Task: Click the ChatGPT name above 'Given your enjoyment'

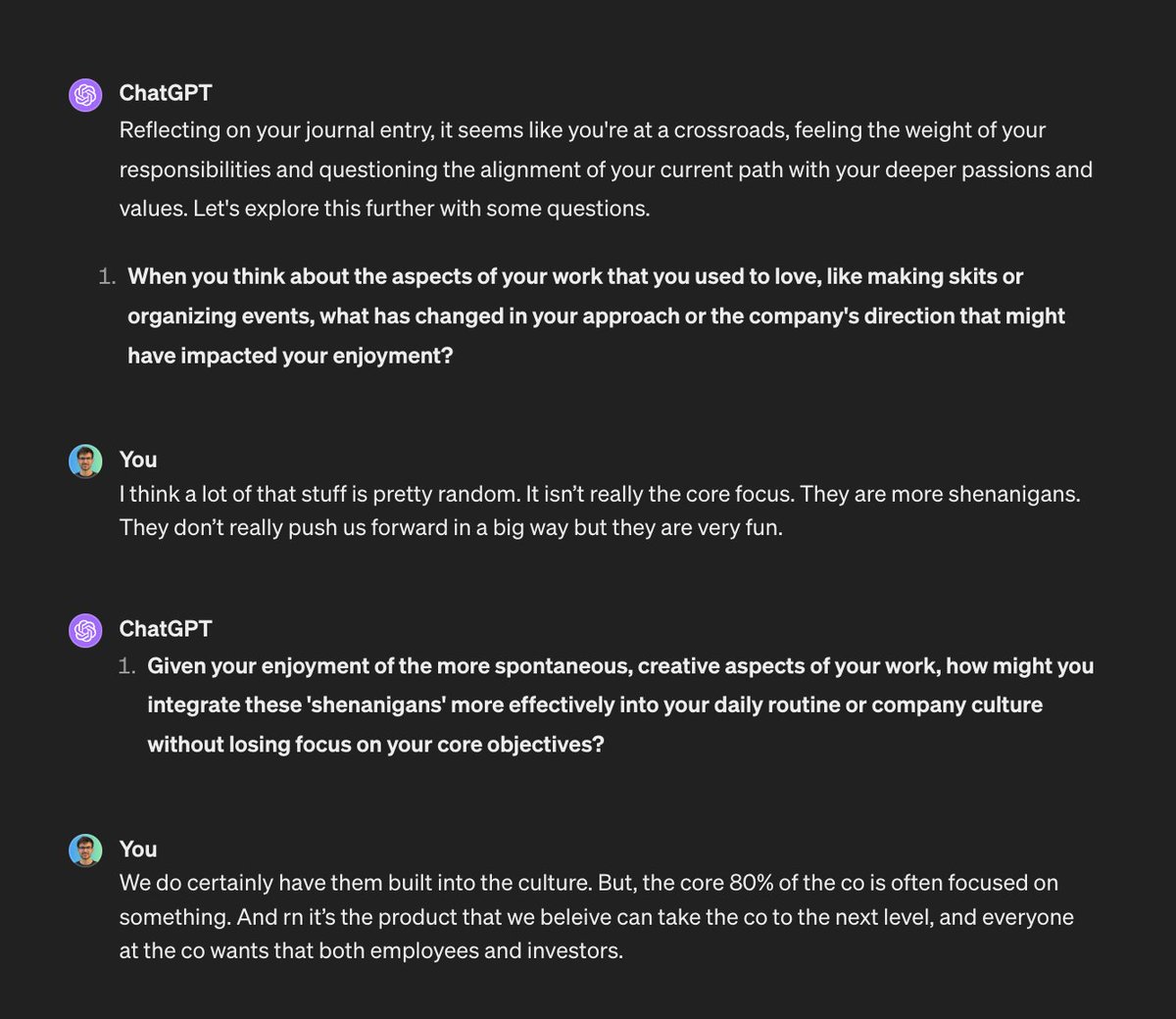Action: (x=166, y=629)
